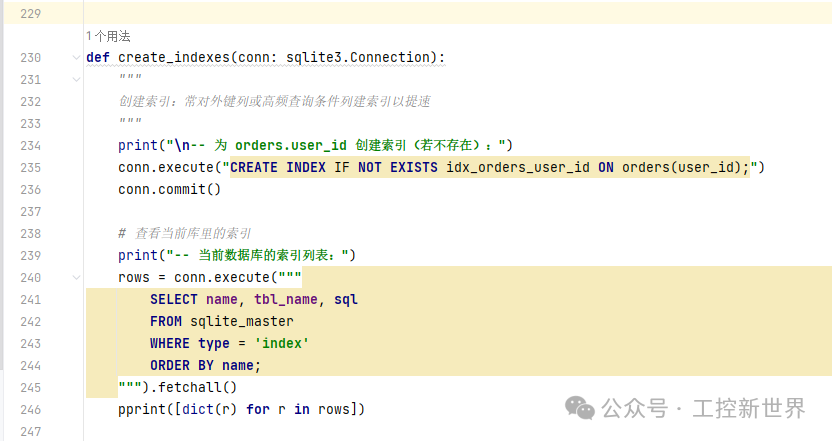Screen dimensions: 832x441
Task: Collapse the create_indexes function fold arrow
Action: [x=77, y=58]
